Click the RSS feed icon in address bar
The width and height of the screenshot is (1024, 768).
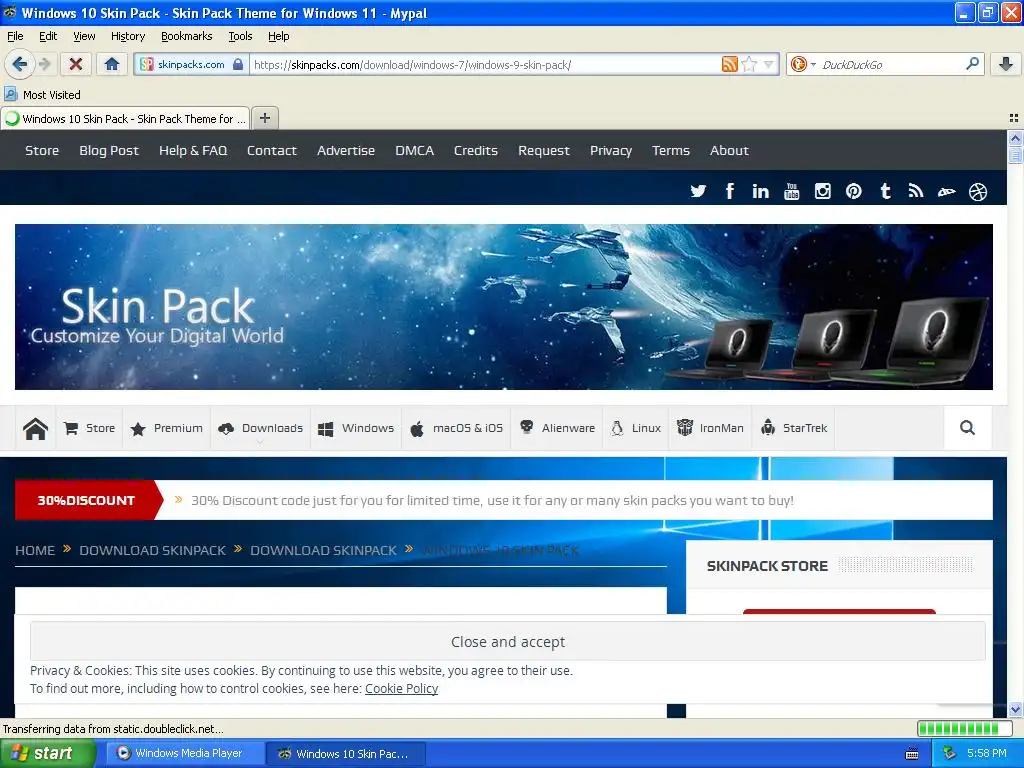tap(729, 64)
